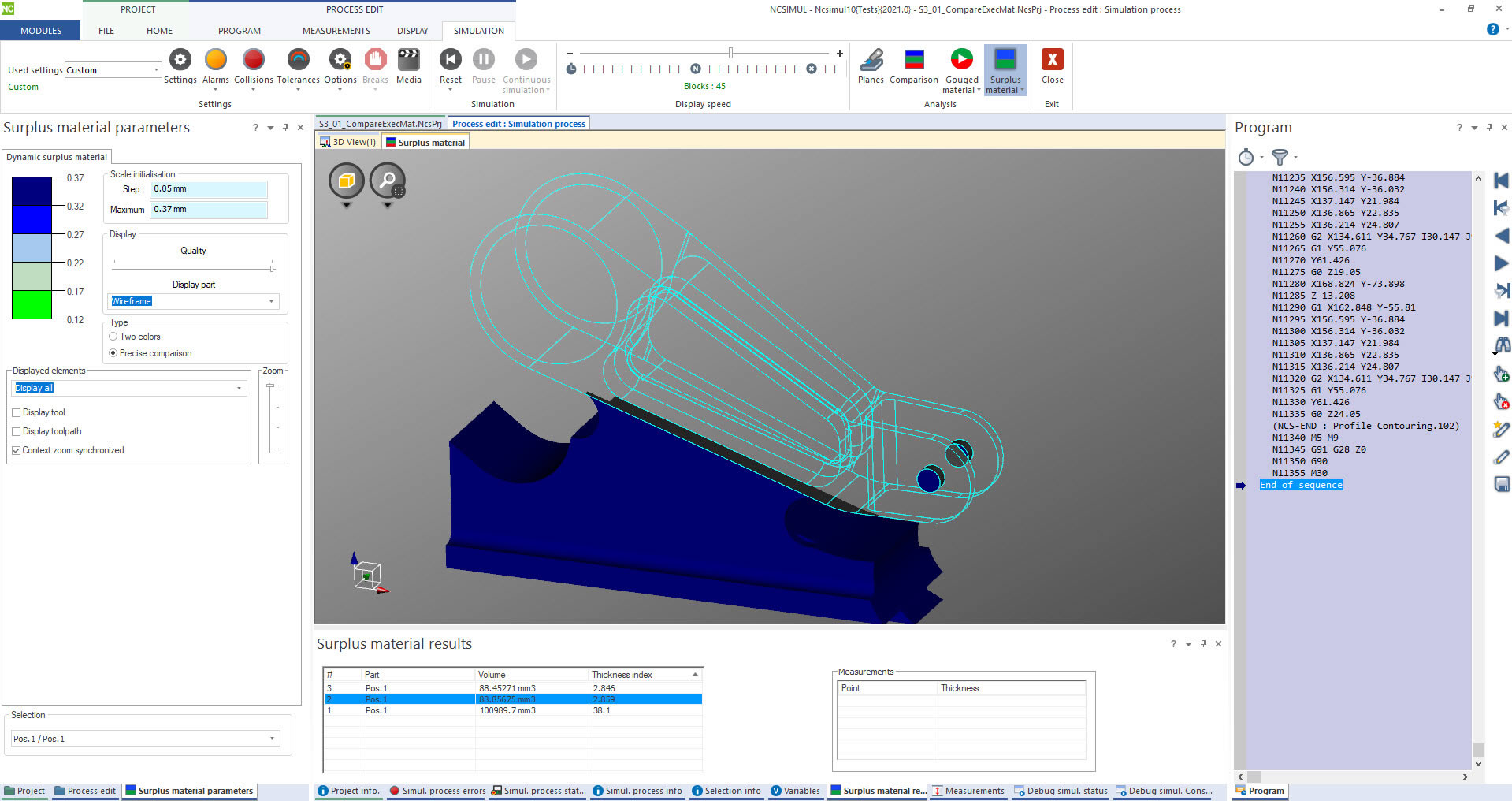Switch to the MEASUREMENTS ribbon tab
Viewport: 1512px width, 801px height.
click(x=336, y=31)
